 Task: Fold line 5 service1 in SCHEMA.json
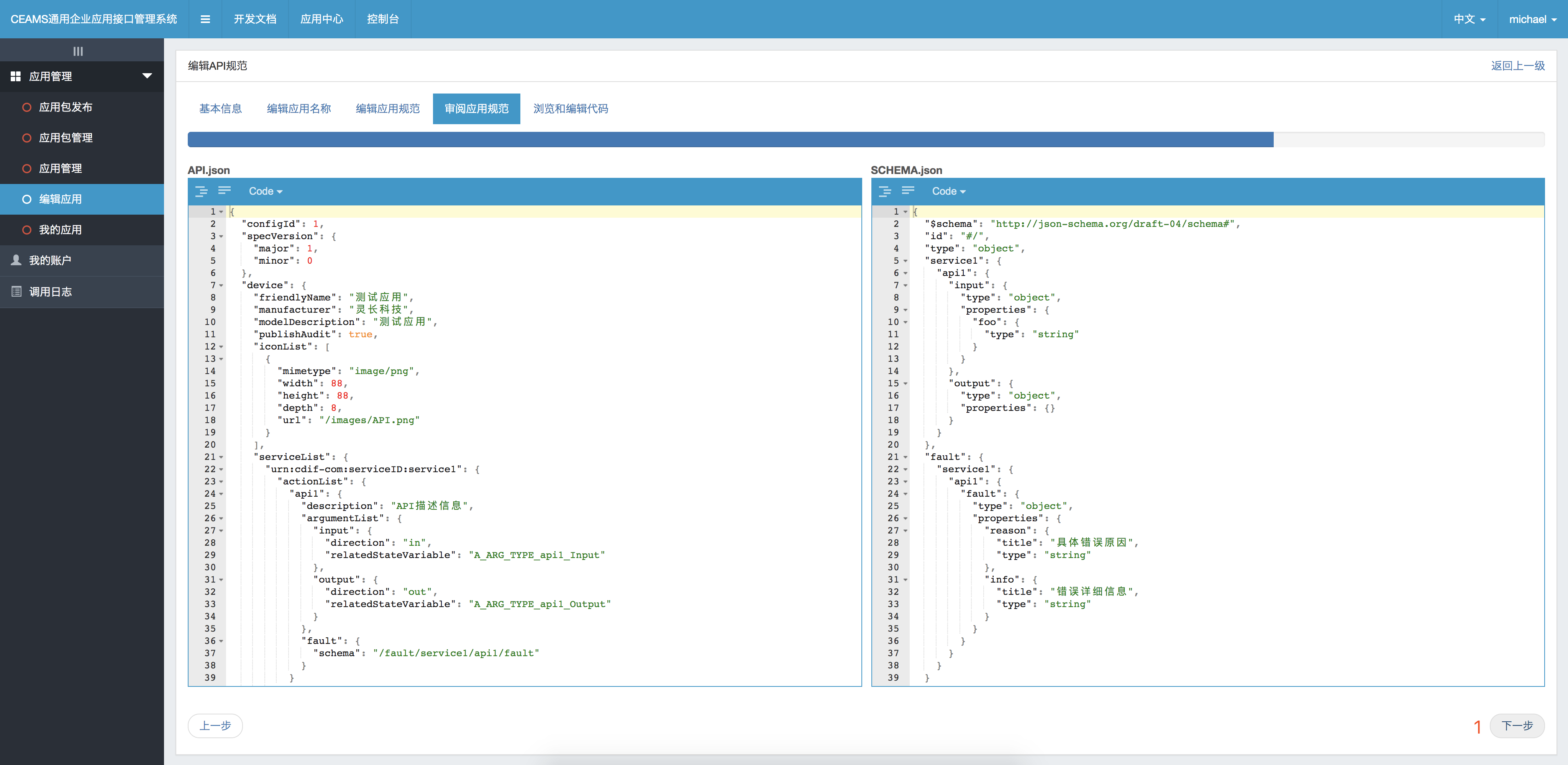905,261
